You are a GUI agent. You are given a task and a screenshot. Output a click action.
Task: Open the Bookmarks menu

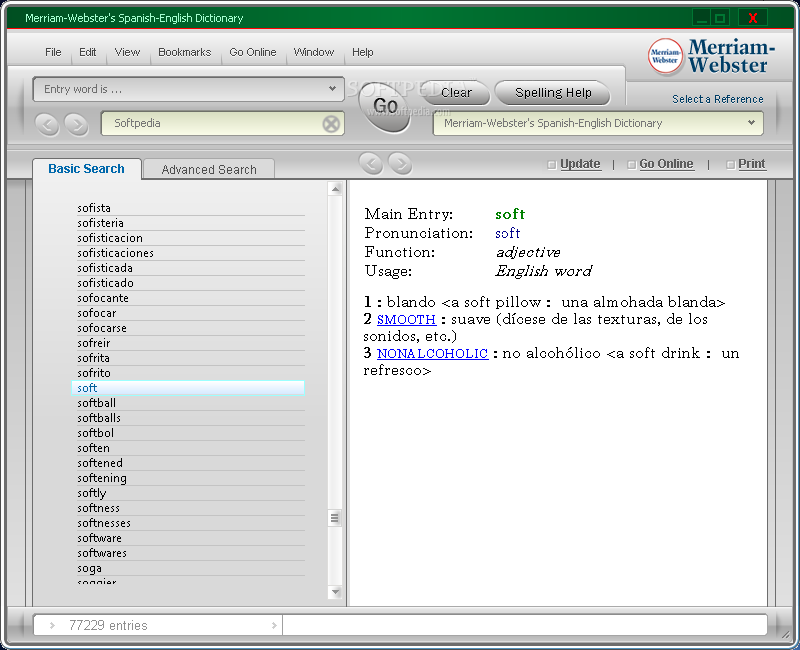coord(184,52)
